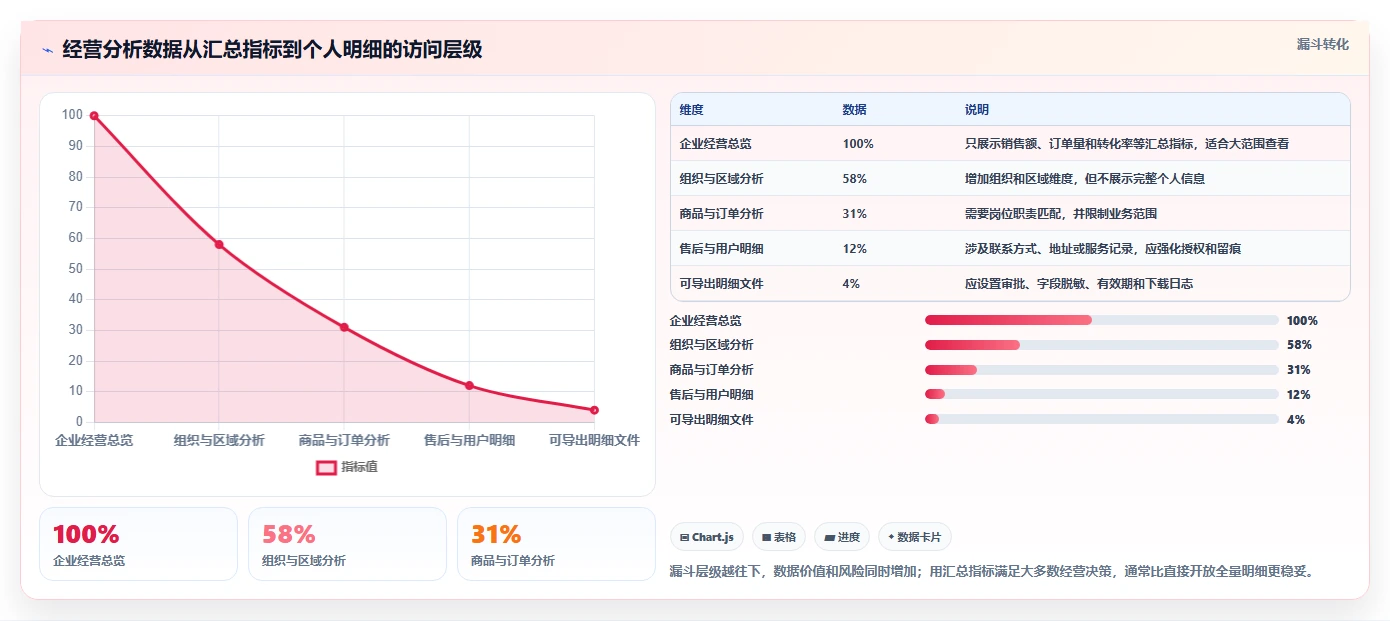Click the 商品与订单分析 progress bar
This screenshot has height=621, width=1390.
(x=1102, y=370)
